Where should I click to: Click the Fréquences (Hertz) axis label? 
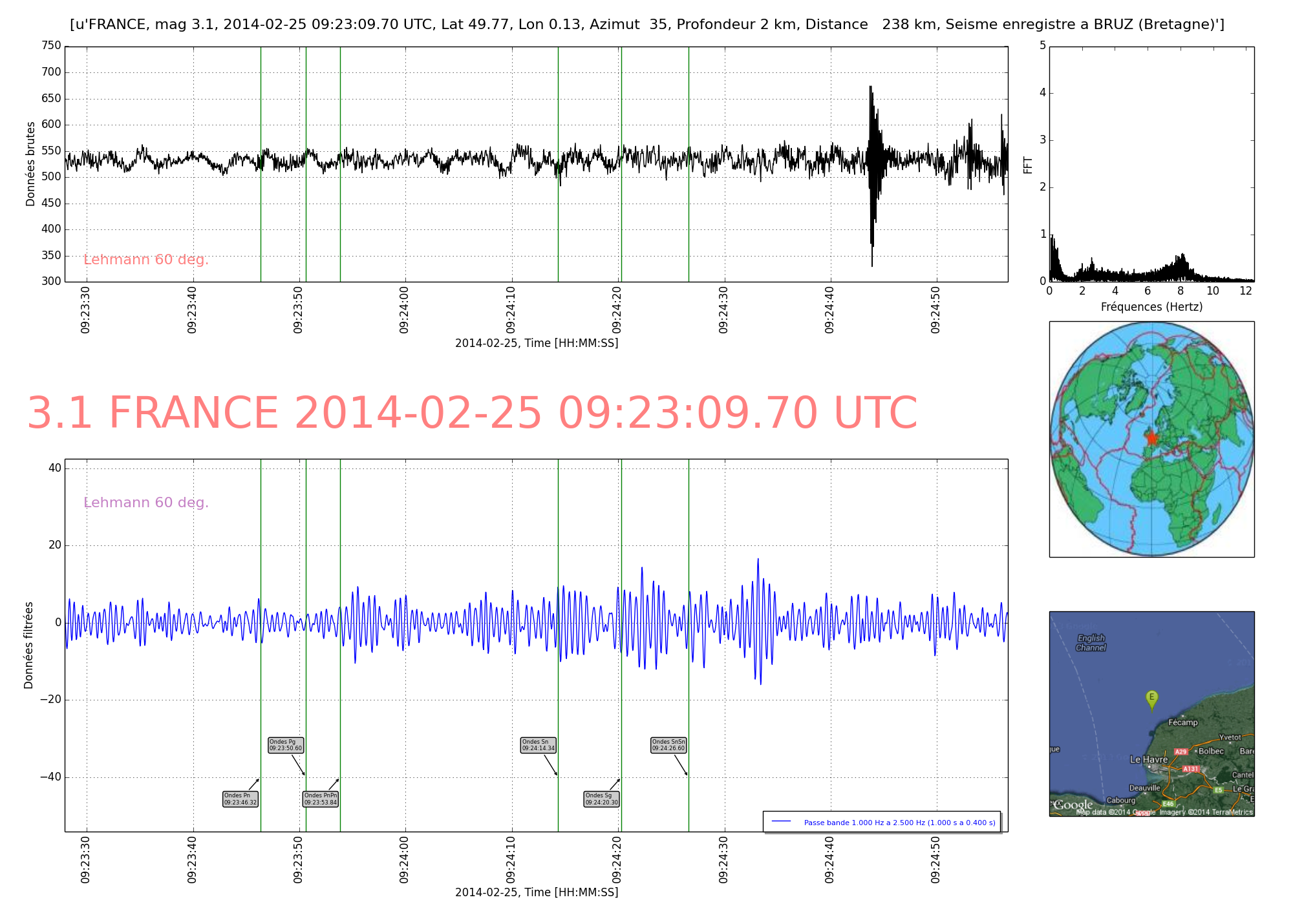1151,307
